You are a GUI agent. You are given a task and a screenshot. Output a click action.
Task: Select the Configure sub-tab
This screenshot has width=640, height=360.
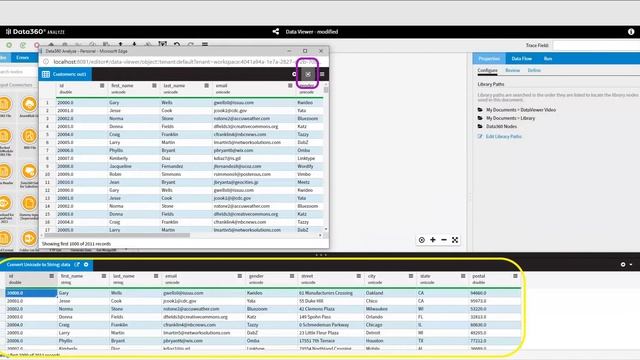pyautogui.click(x=487, y=70)
